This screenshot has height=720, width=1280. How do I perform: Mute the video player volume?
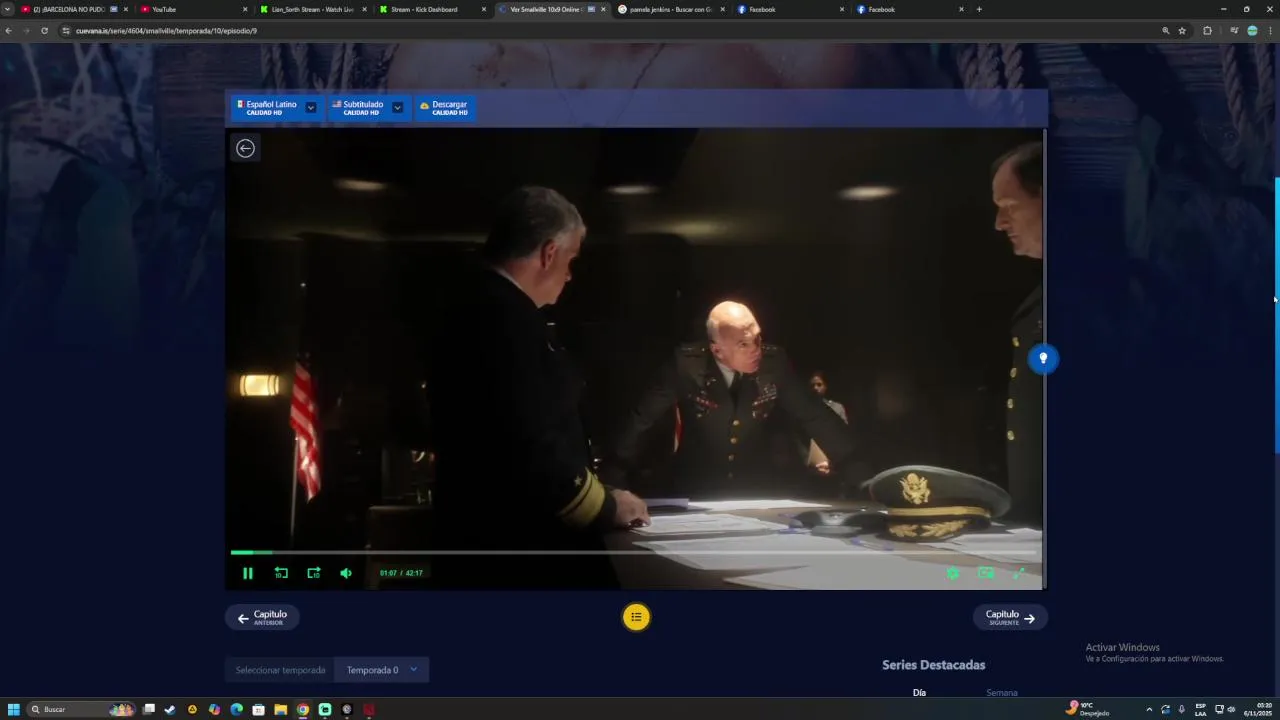click(x=346, y=573)
